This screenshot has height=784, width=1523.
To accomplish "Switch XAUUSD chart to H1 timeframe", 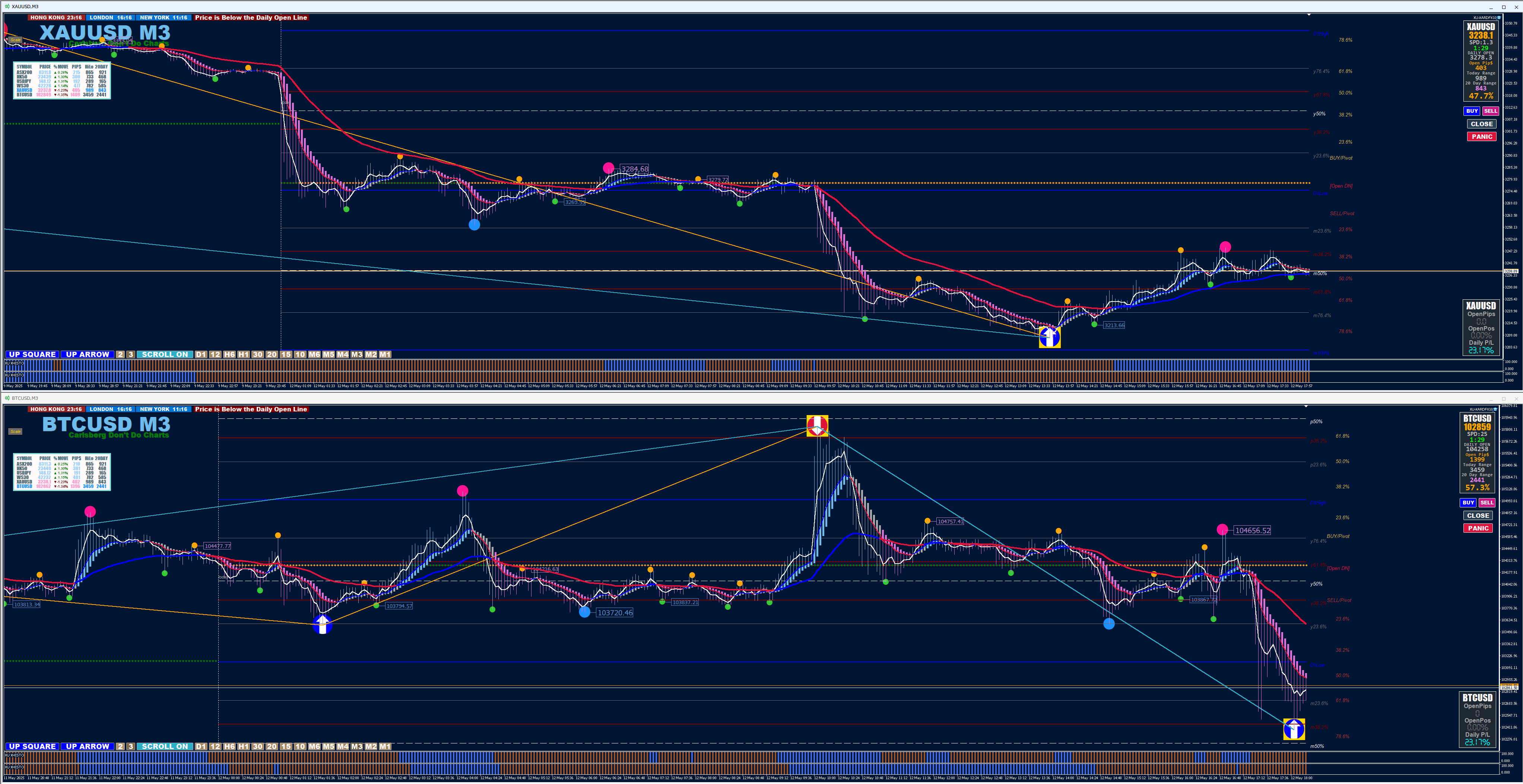I will coord(243,354).
